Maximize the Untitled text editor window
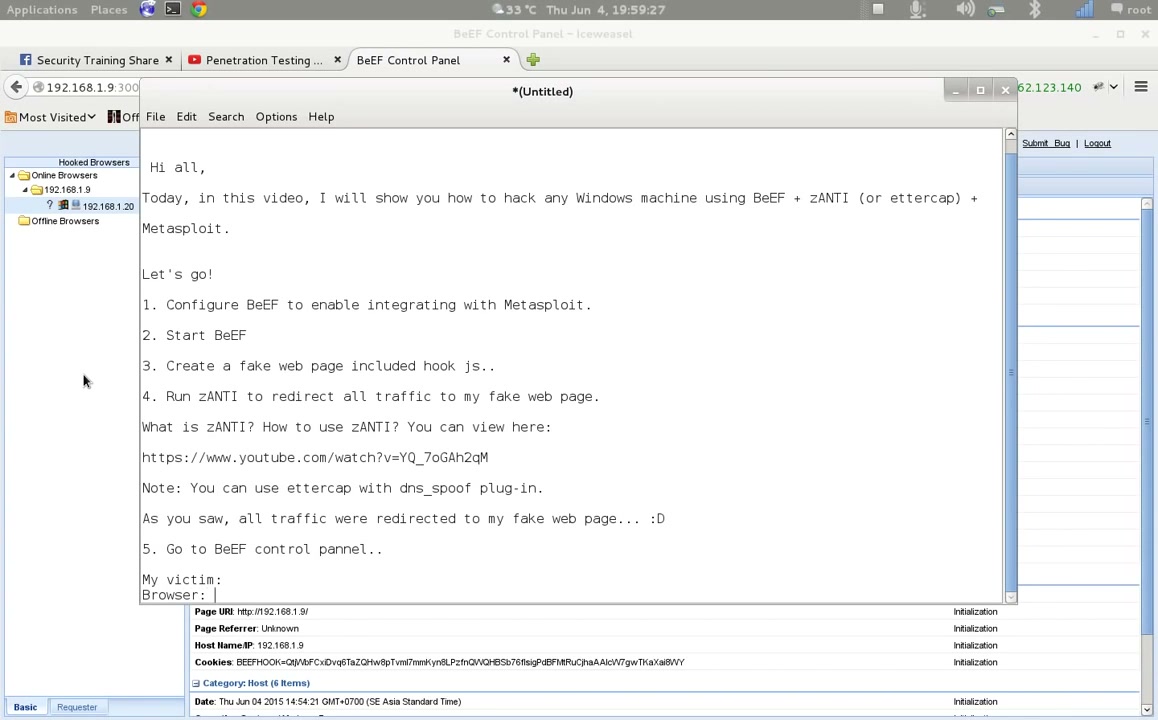Screen dimensions: 1158x720 tap(980, 91)
